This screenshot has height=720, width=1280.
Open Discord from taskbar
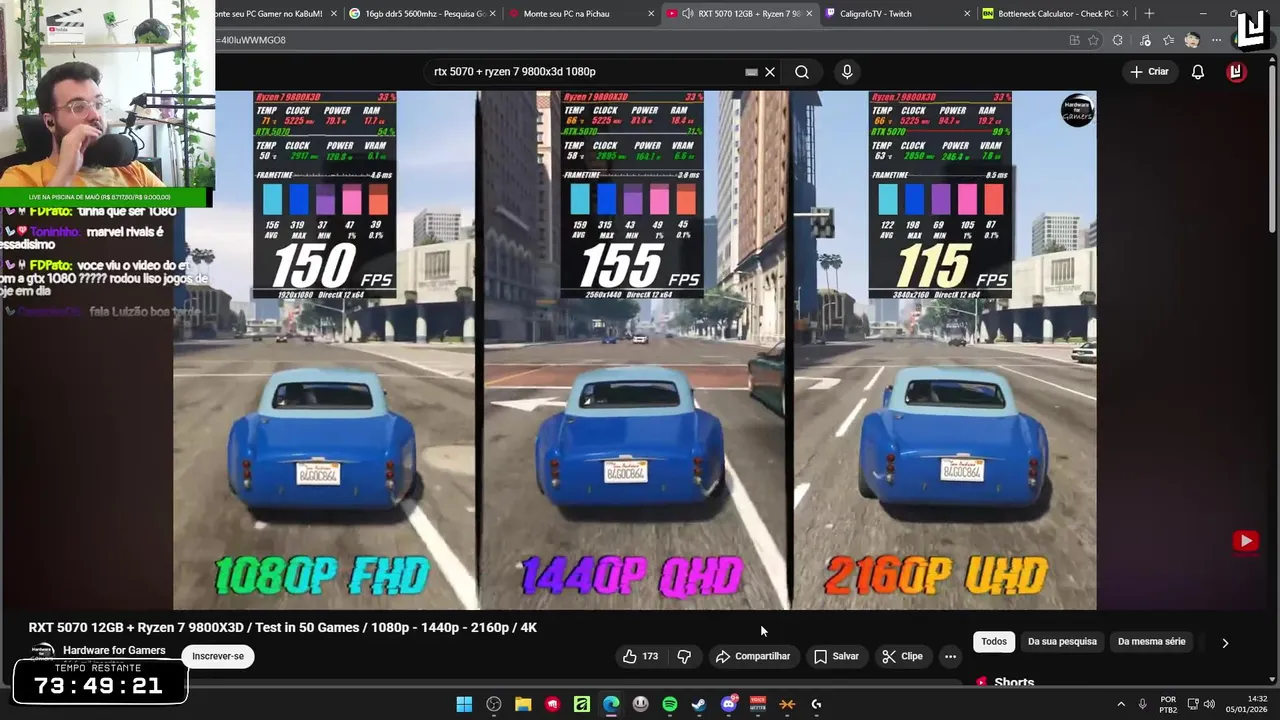pos(729,704)
